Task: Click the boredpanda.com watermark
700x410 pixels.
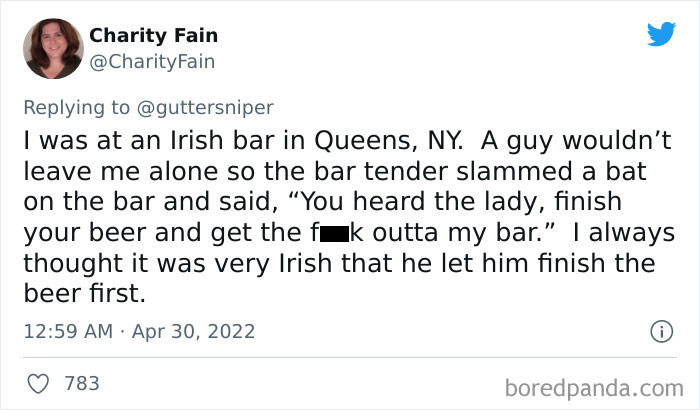Action: point(594,384)
